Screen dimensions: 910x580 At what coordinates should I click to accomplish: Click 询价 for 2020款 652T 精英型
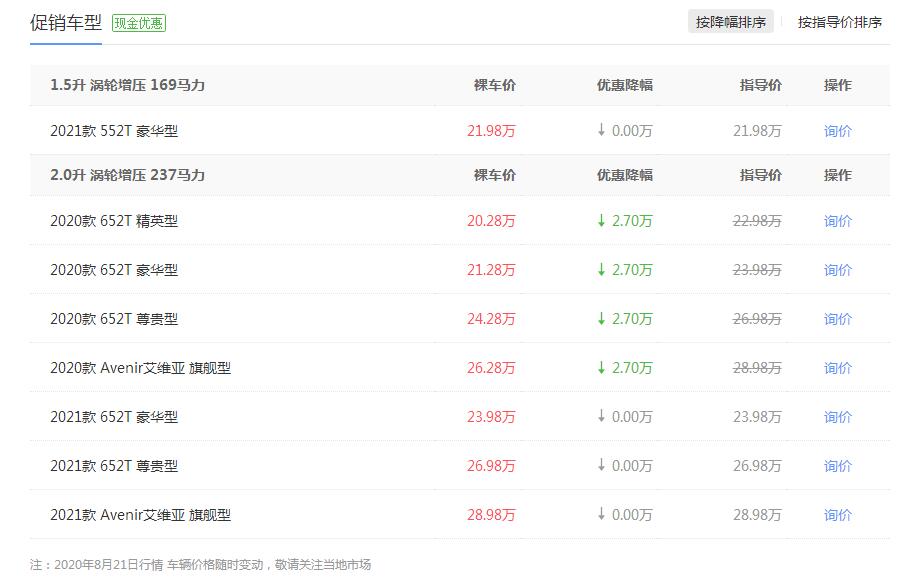[x=837, y=221]
